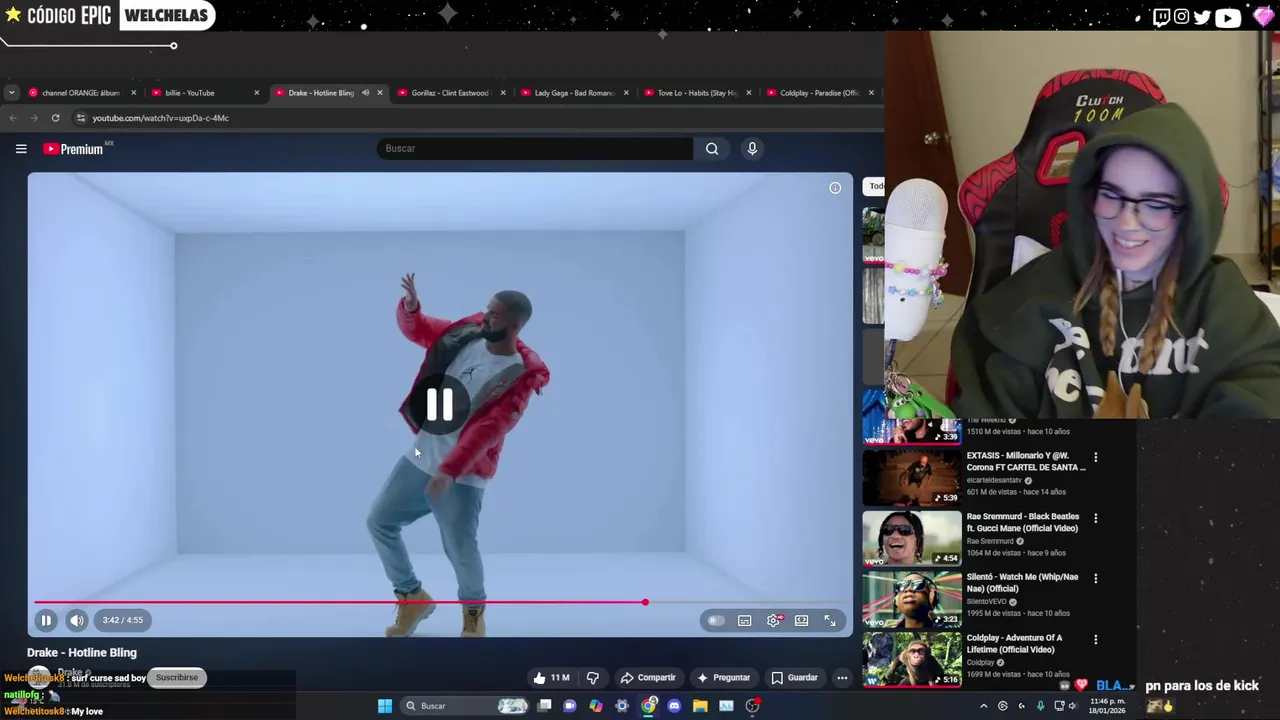Open Rae Sremmurd - Black Beatles video title

point(1022,522)
